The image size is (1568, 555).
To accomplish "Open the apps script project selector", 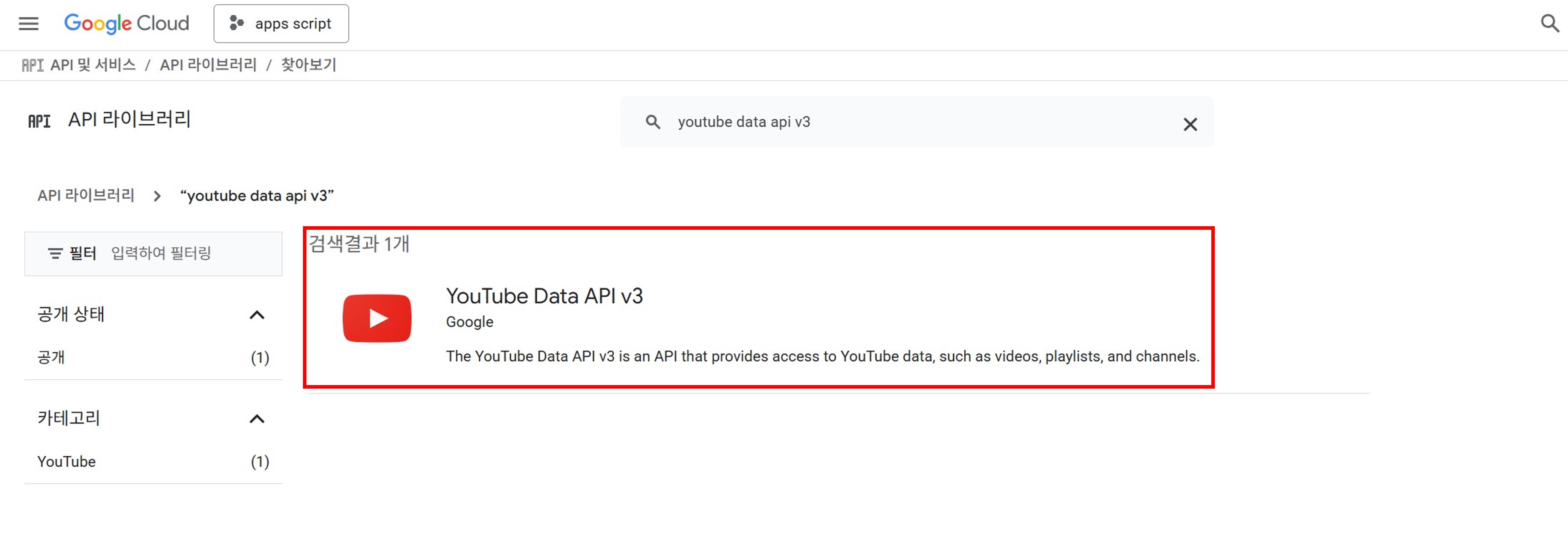I will [281, 24].
